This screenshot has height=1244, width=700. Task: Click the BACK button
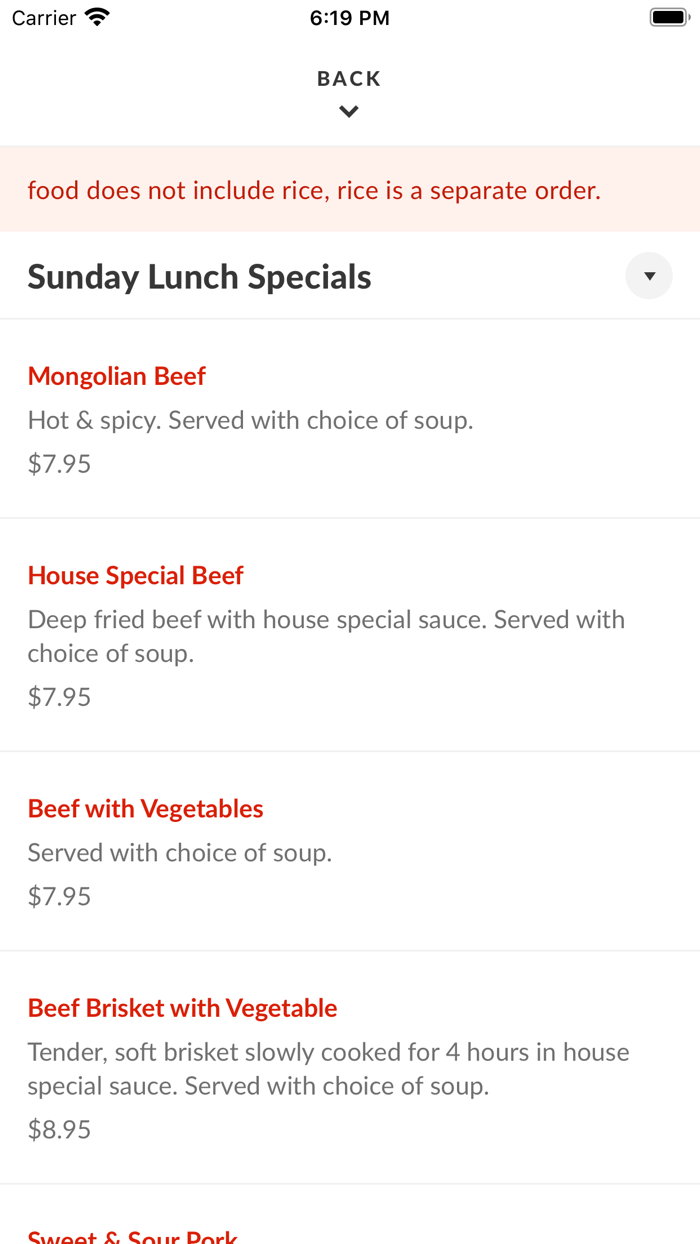click(x=349, y=77)
